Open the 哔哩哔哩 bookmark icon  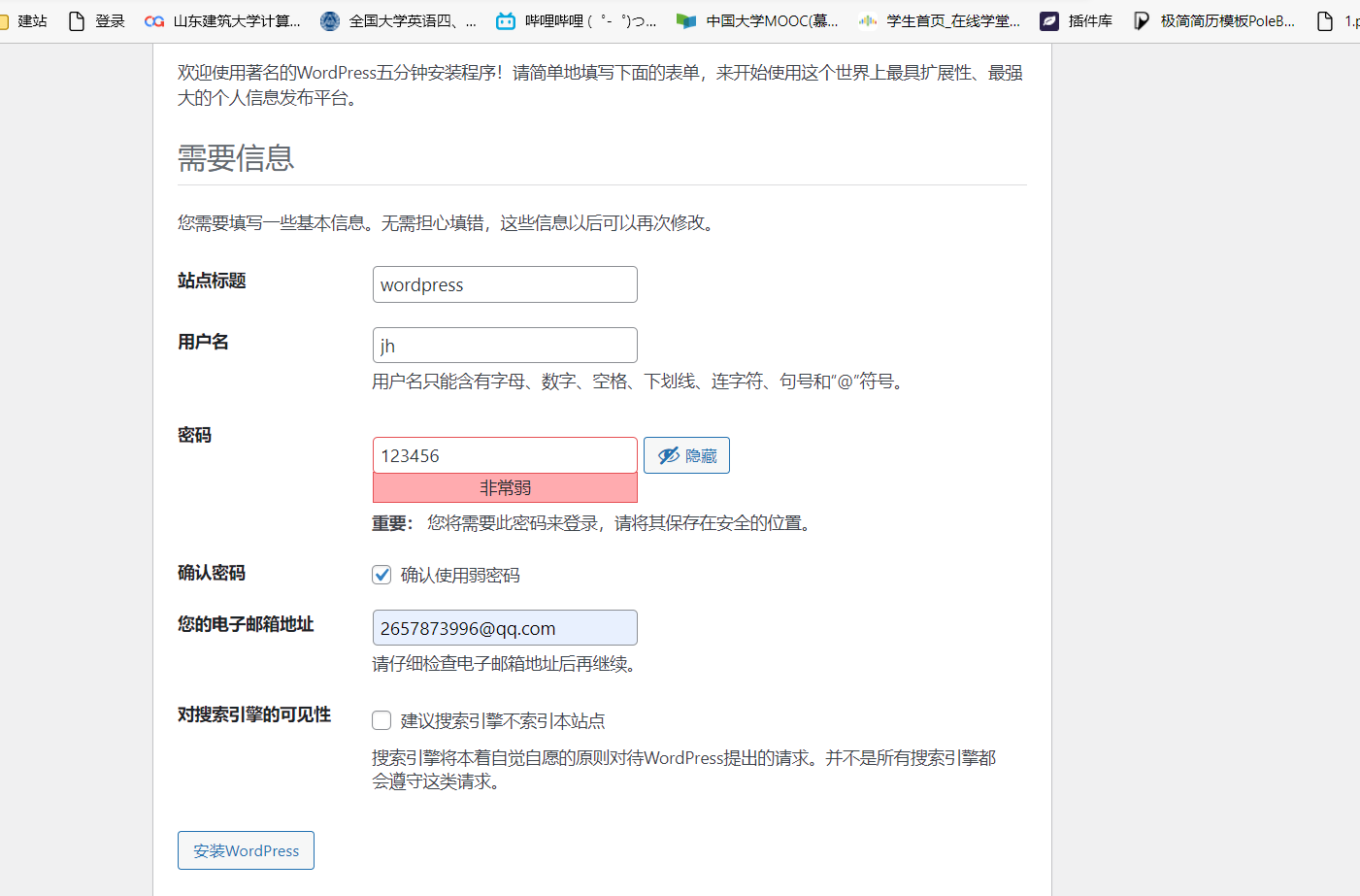[x=506, y=20]
